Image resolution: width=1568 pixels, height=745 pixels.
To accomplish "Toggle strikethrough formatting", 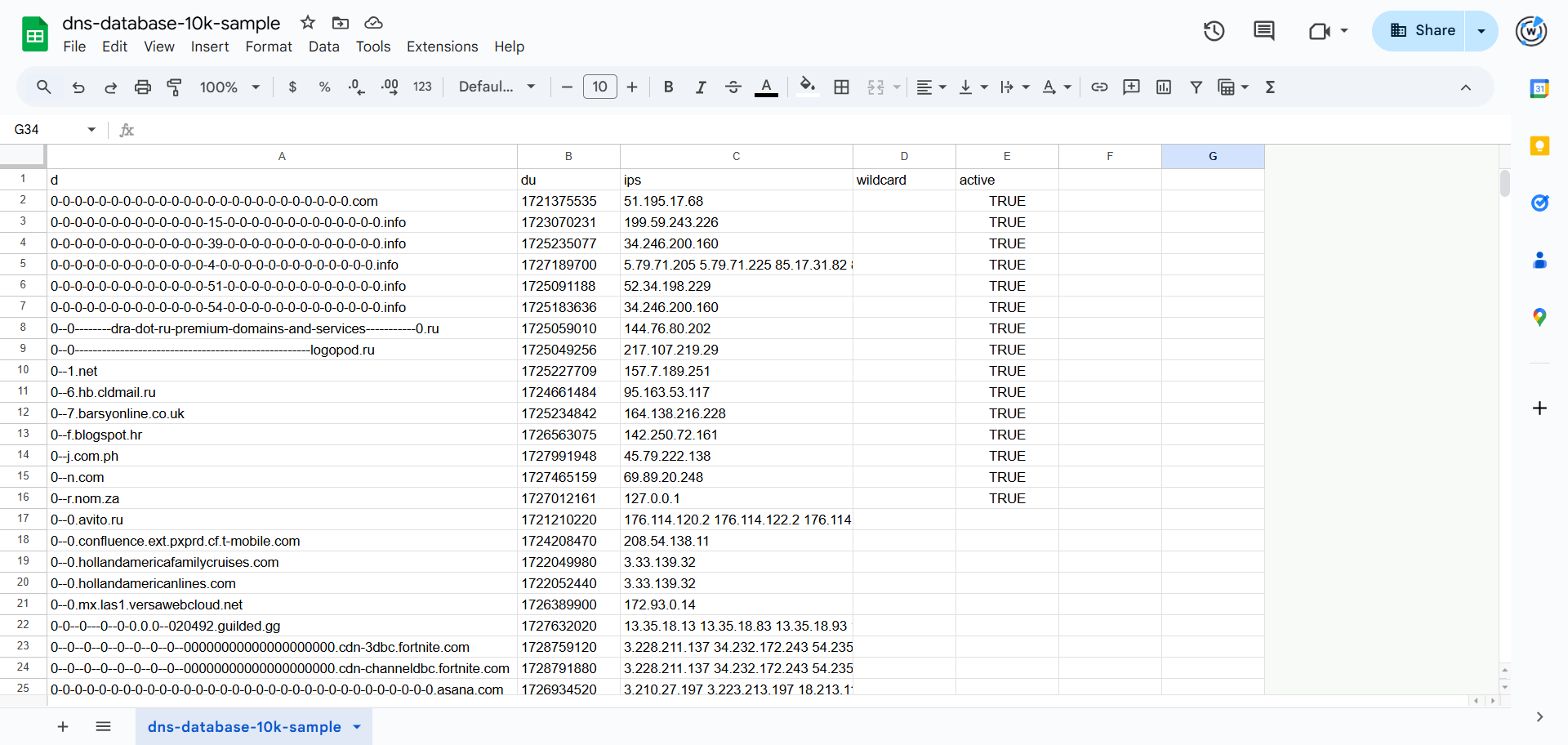I will [x=733, y=87].
